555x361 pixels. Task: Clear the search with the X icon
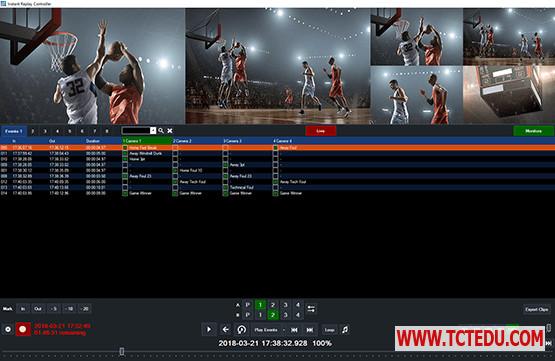coord(170,131)
